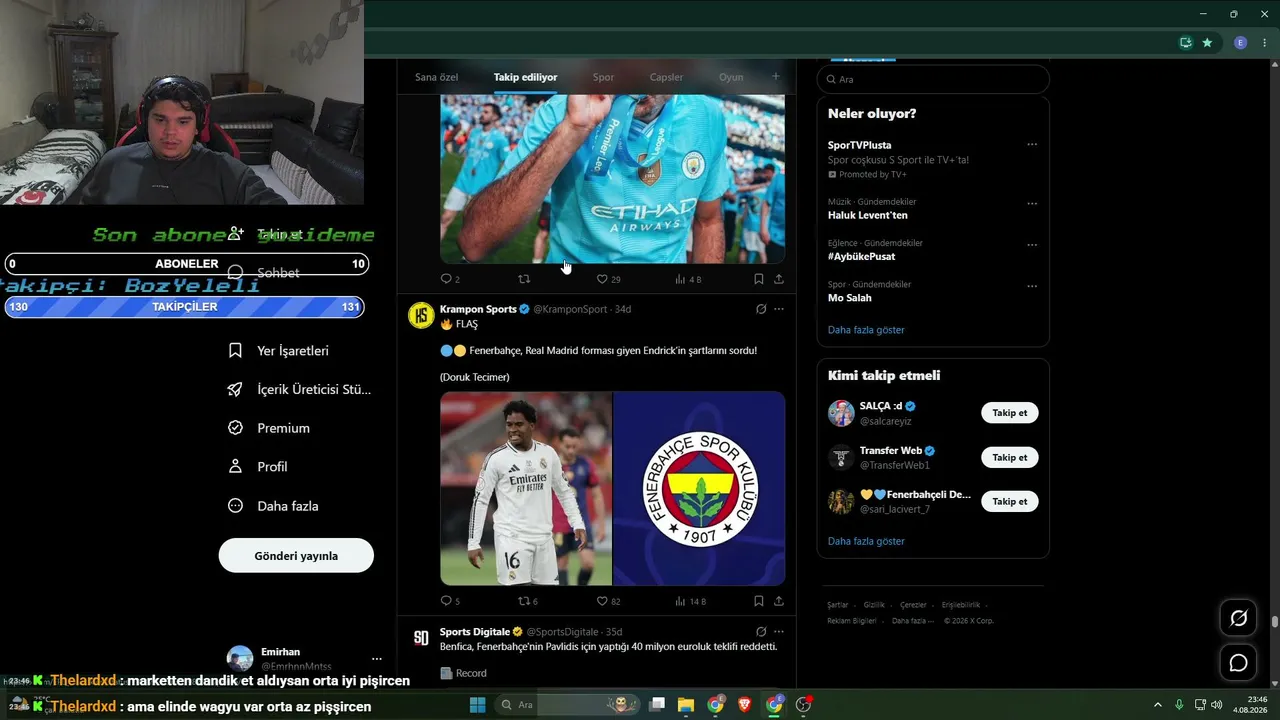1280x720 pixels.
Task: Open the taskbar volume control
Action: (1216, 705)
